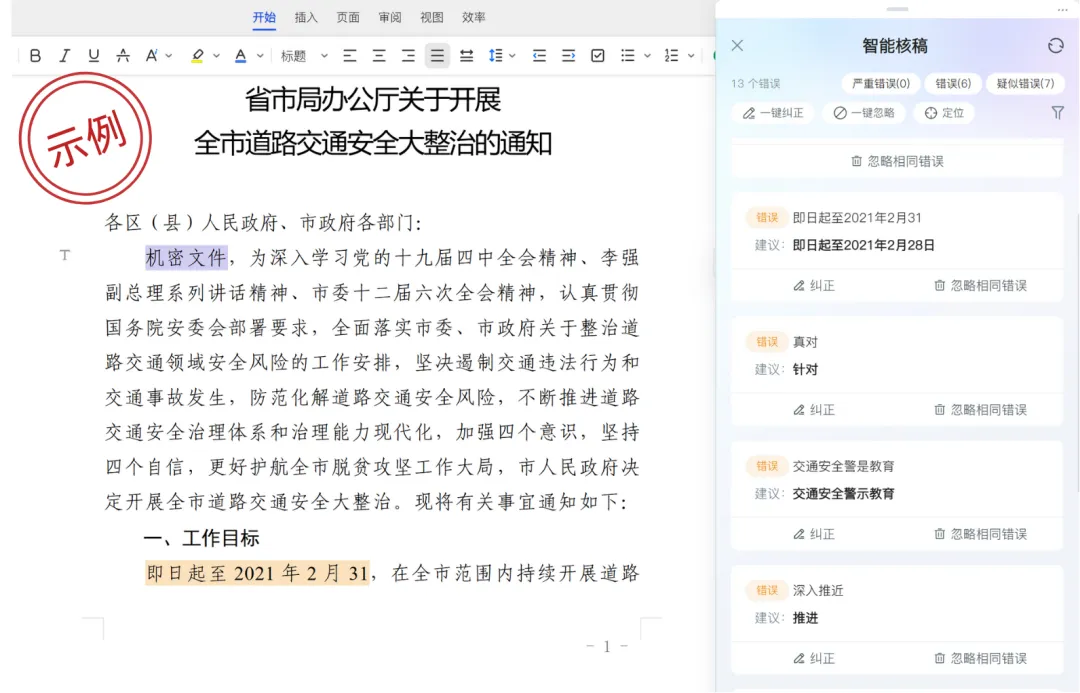Toggle justified text alignment
This screenshot has height=693, width=1080.
[x=437, y=56]
